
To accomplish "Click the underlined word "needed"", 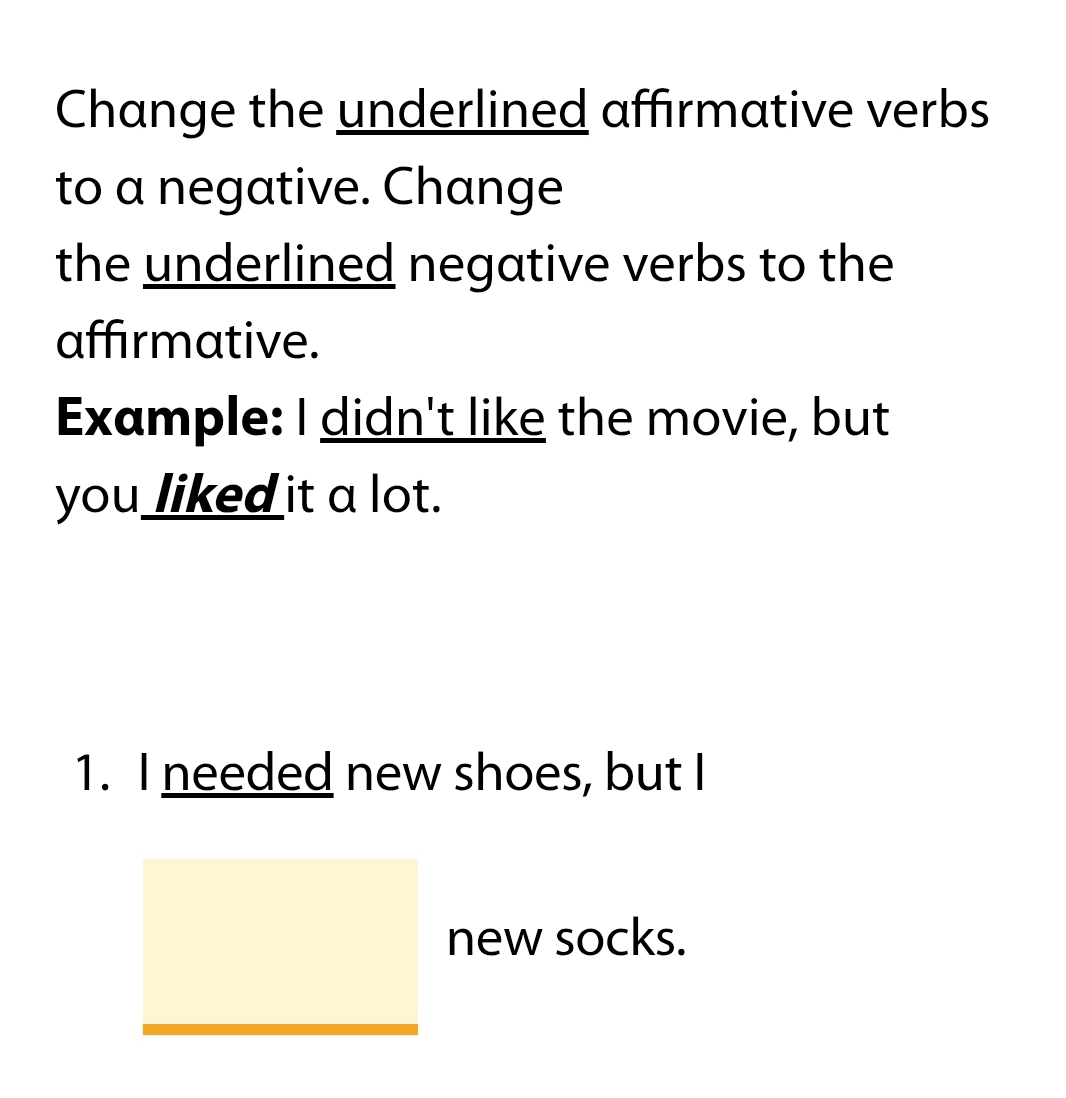I will click(x=247, y=773).
